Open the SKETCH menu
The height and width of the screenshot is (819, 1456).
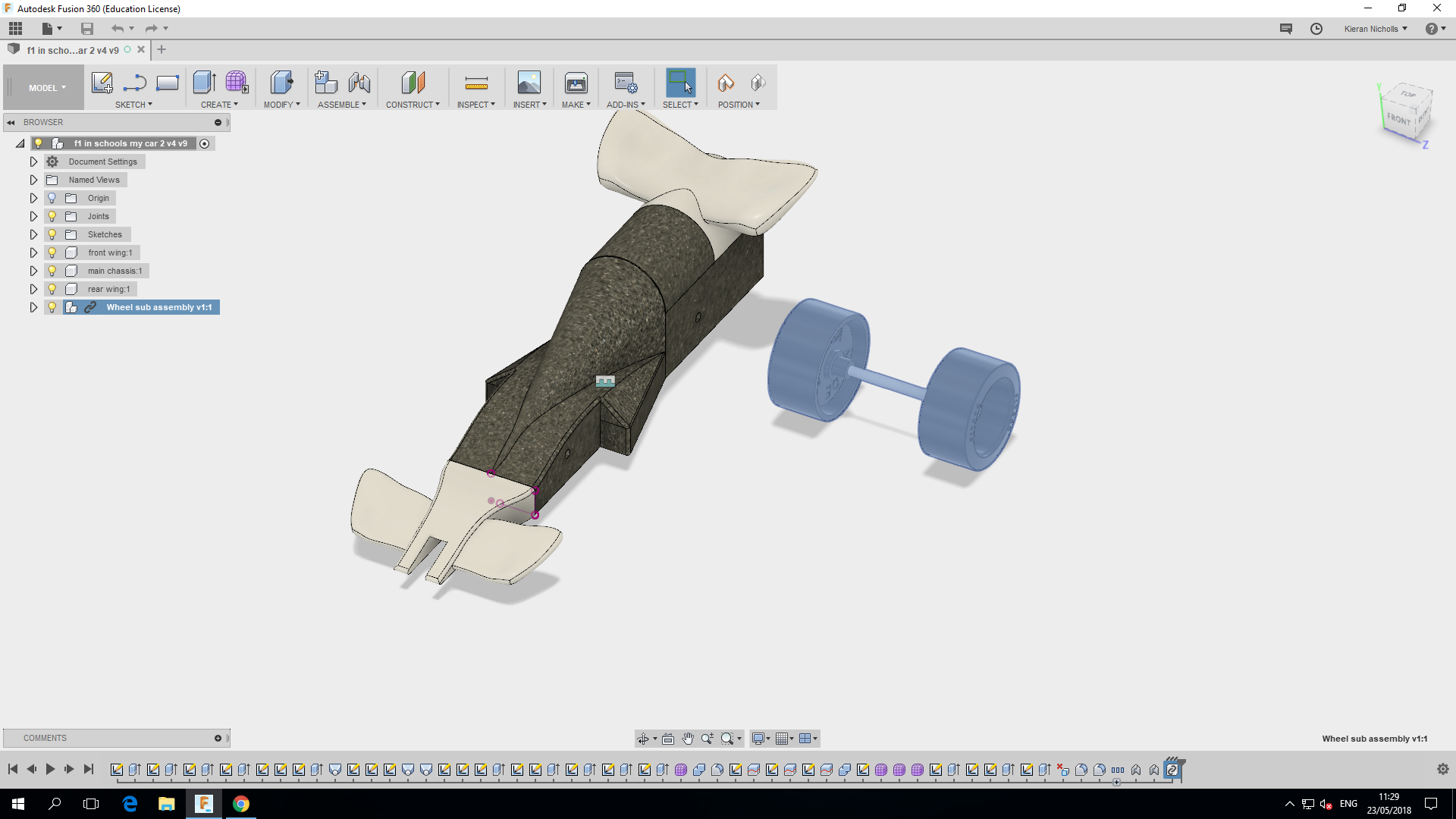(133, 105)
